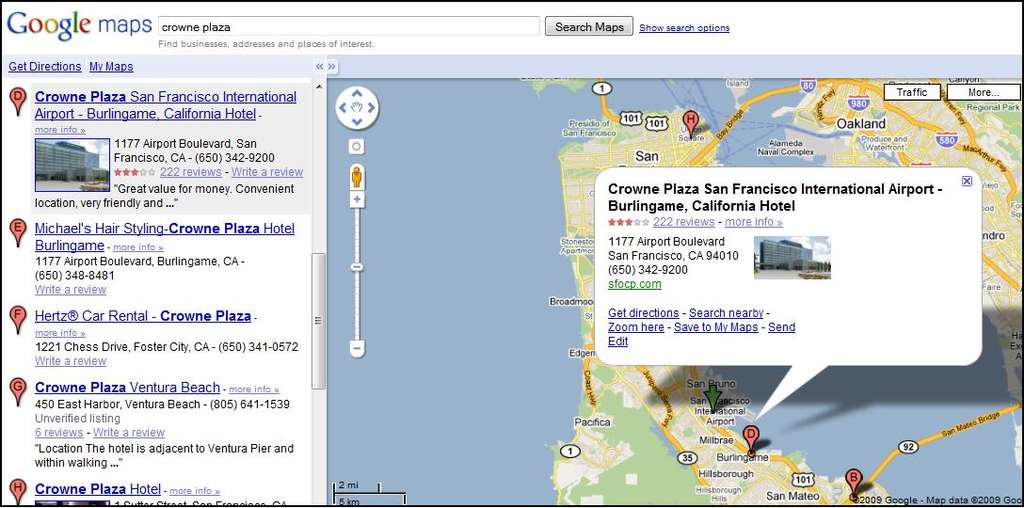Click the zoom out minus button
The height and width of the screenshot is (508, 1024).
357,349
